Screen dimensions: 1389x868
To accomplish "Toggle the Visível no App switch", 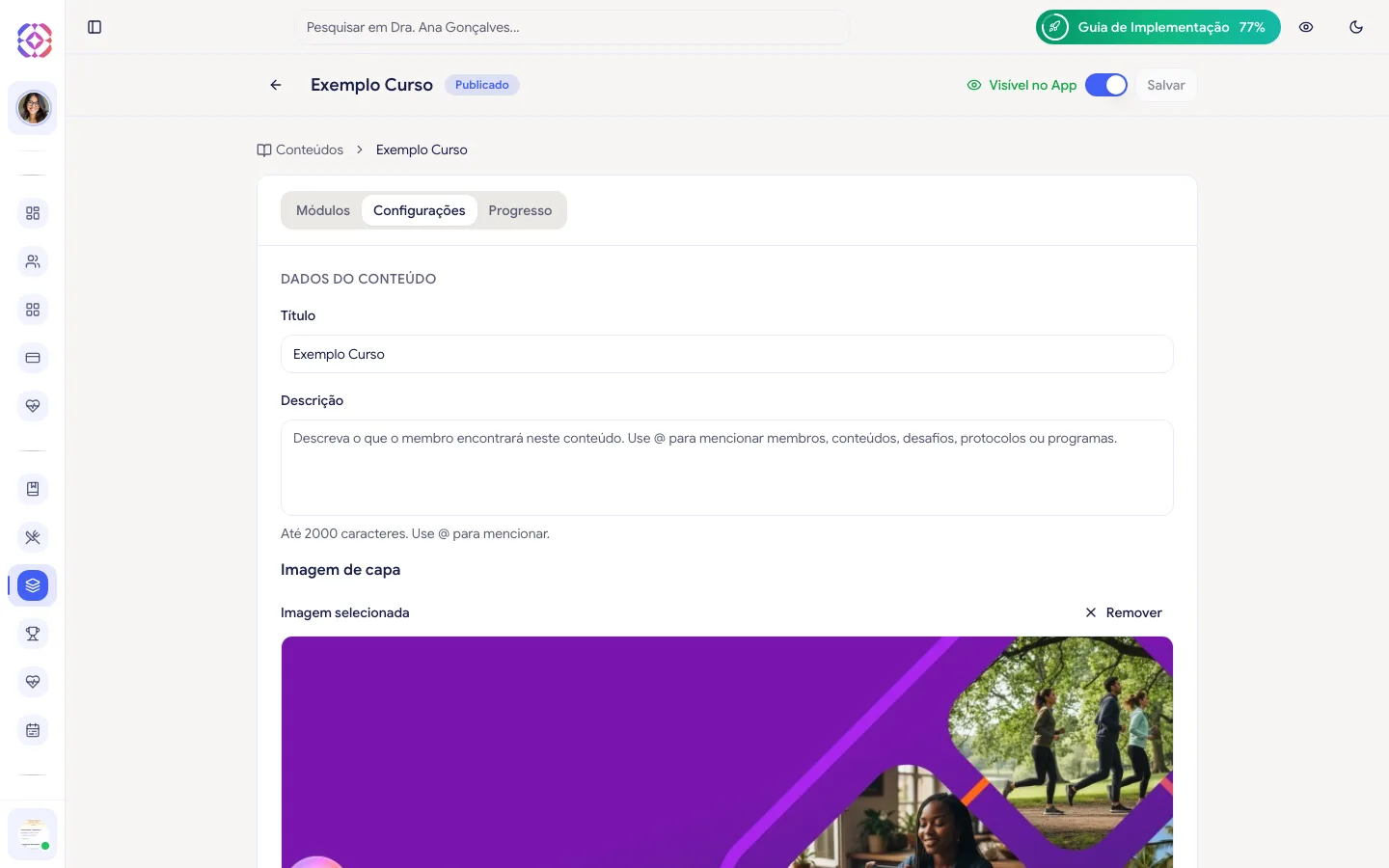I will (x=1106, y=85).
